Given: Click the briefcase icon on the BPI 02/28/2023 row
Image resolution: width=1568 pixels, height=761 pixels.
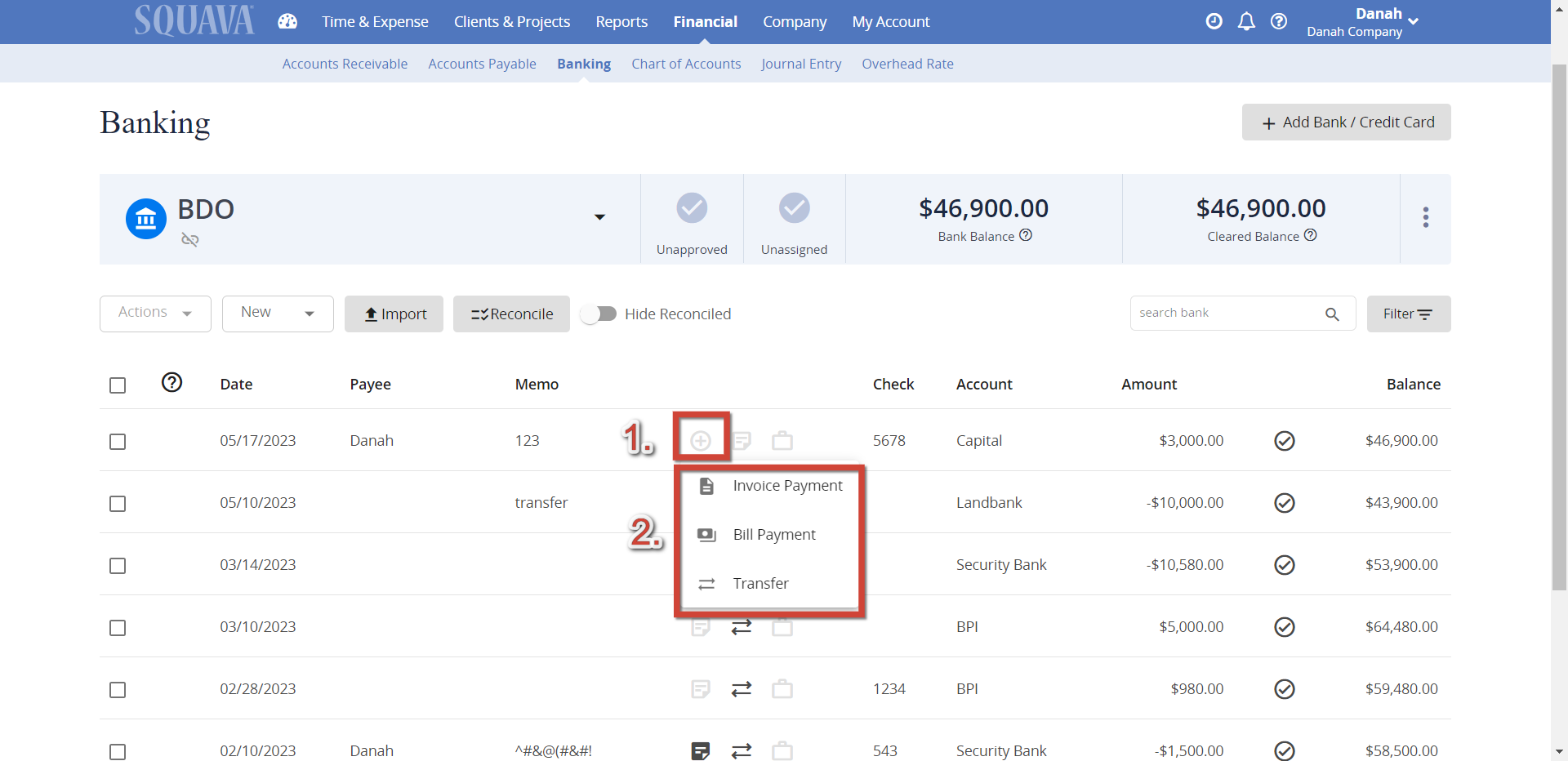Looking at the screenshot, I should point(782,688).
